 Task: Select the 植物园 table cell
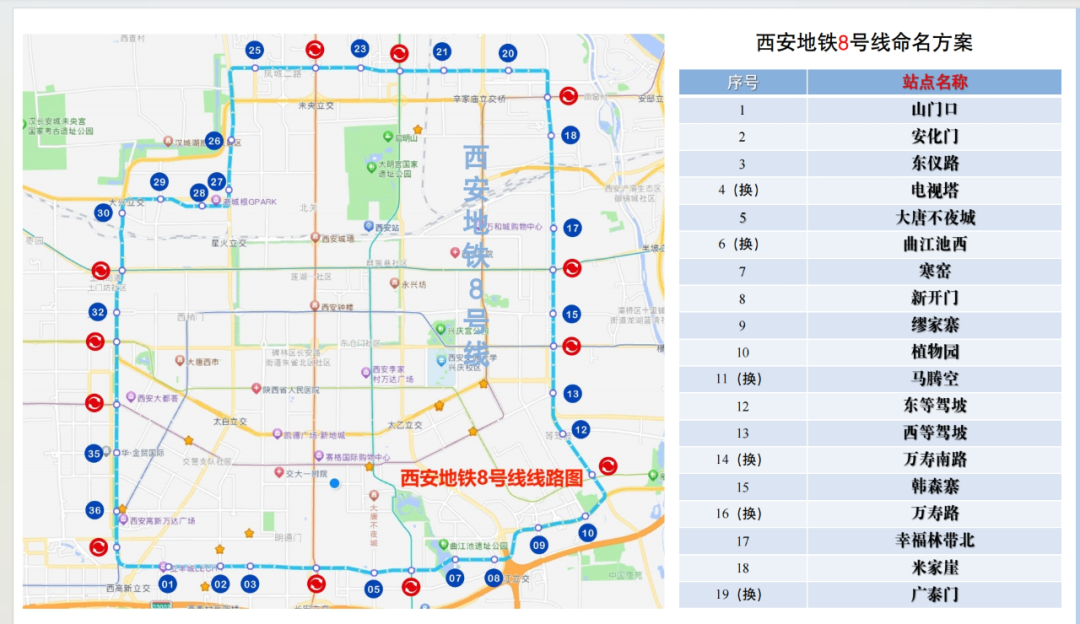[x=934, y=352]
